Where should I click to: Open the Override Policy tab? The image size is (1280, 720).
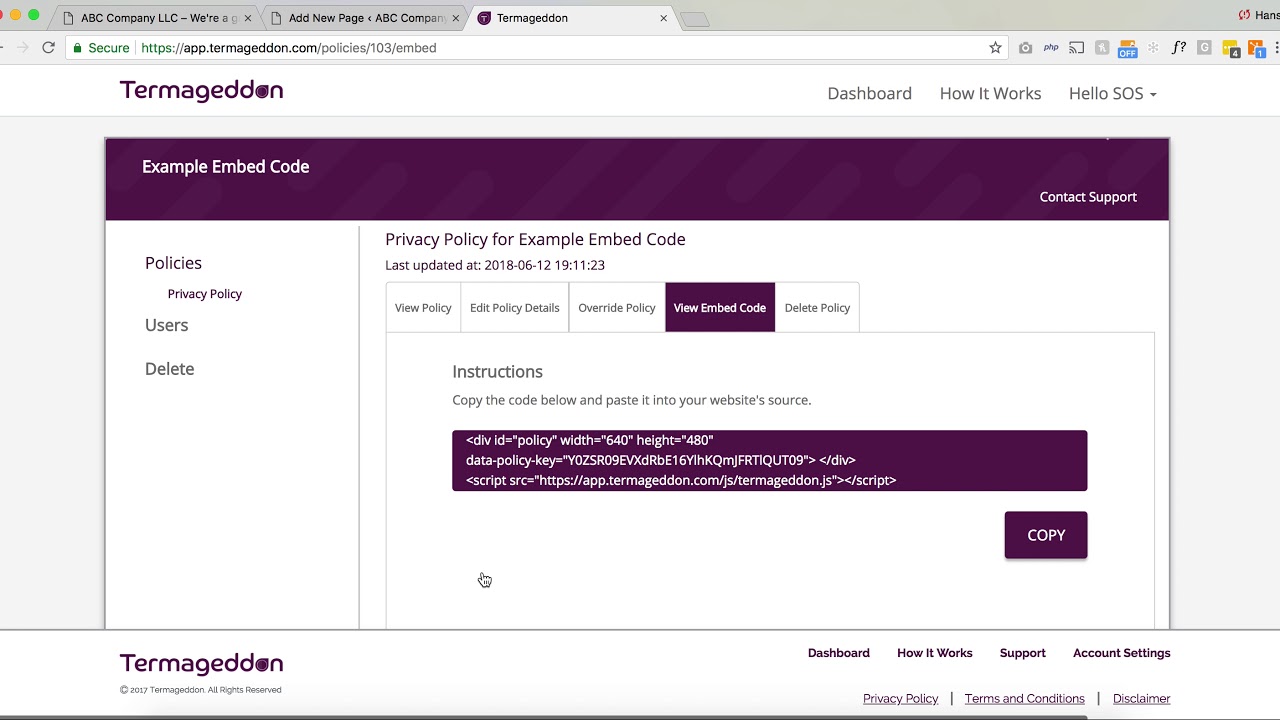(x=617, y=308)
